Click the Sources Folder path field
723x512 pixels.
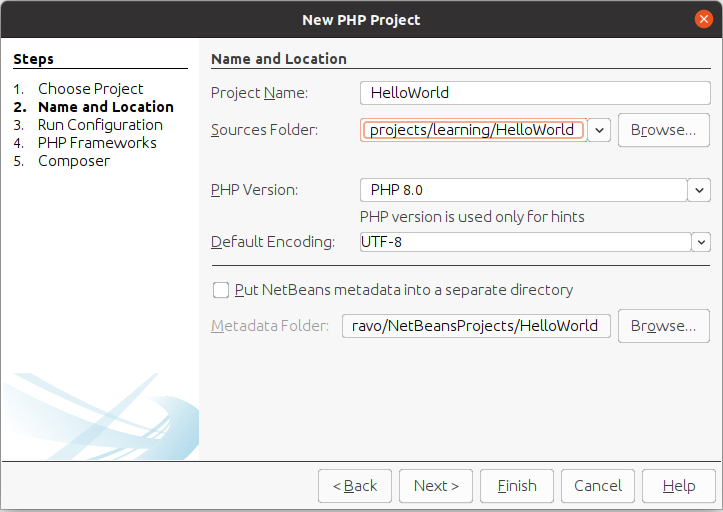click(x=474, y=130)
